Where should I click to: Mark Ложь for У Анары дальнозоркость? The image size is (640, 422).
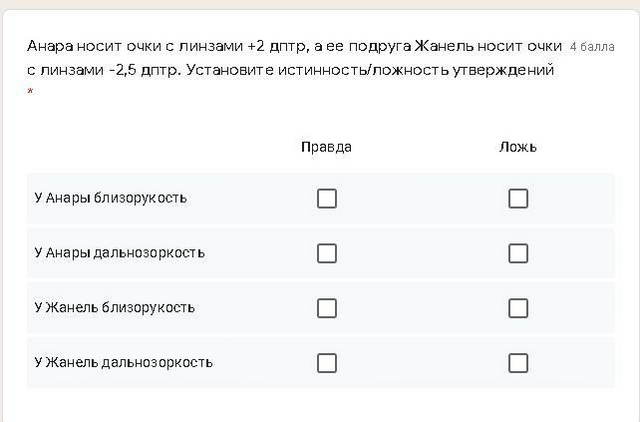pyautogui.click(x=518, y=253)
